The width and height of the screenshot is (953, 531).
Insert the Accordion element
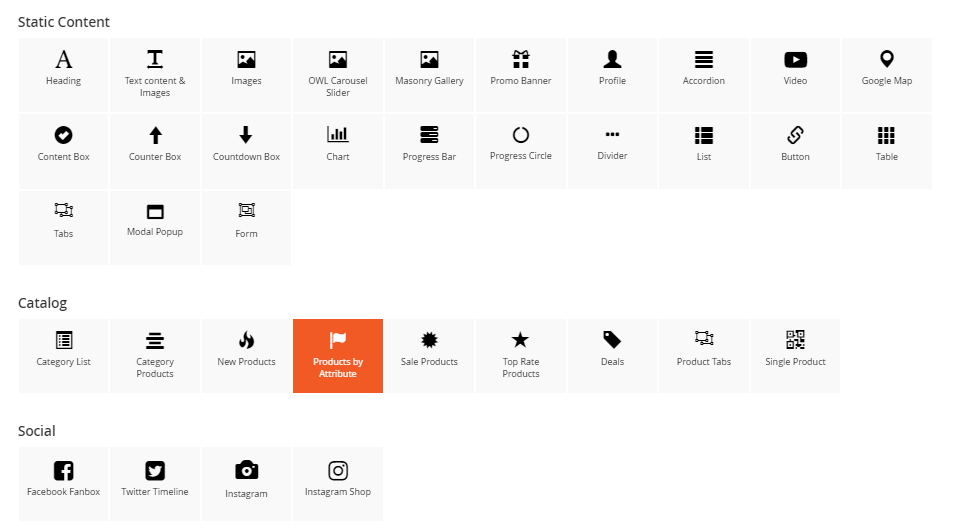pyautogui.click(x=703, y=68)
